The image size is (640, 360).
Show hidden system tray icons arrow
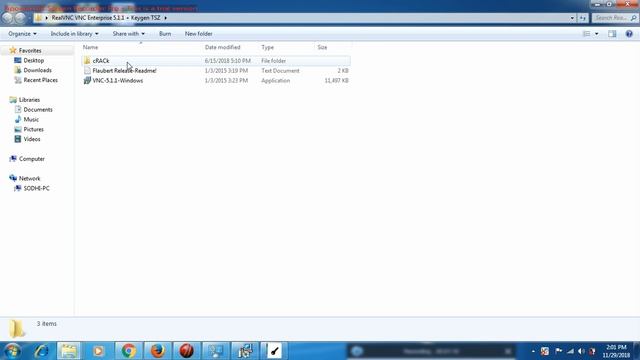point(533,351)
